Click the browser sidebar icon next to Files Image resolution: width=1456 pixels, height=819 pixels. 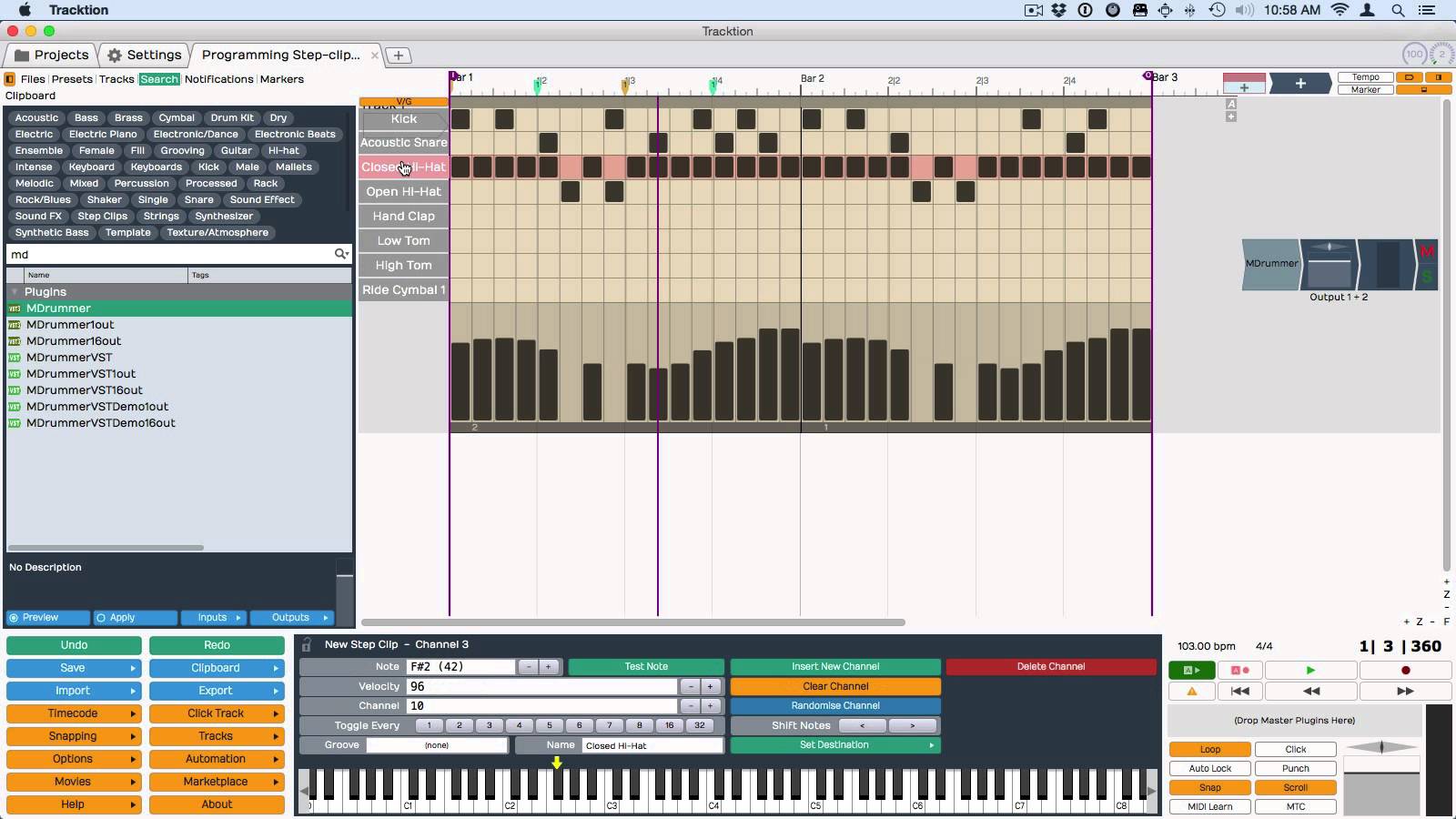click(10, 79)
